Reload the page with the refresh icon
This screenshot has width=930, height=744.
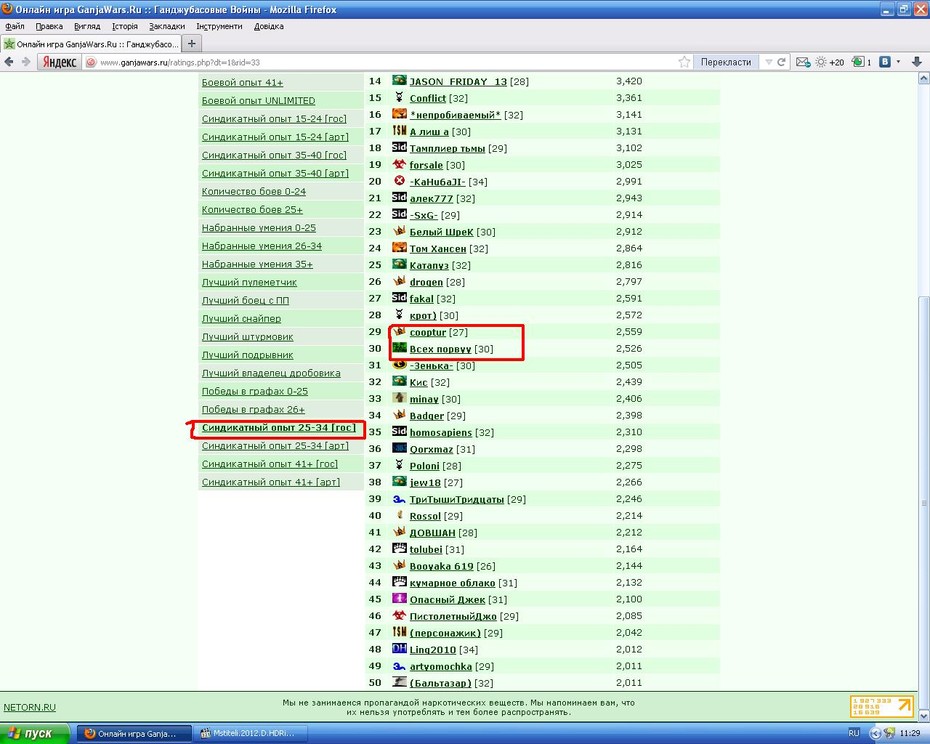point(782,62)
